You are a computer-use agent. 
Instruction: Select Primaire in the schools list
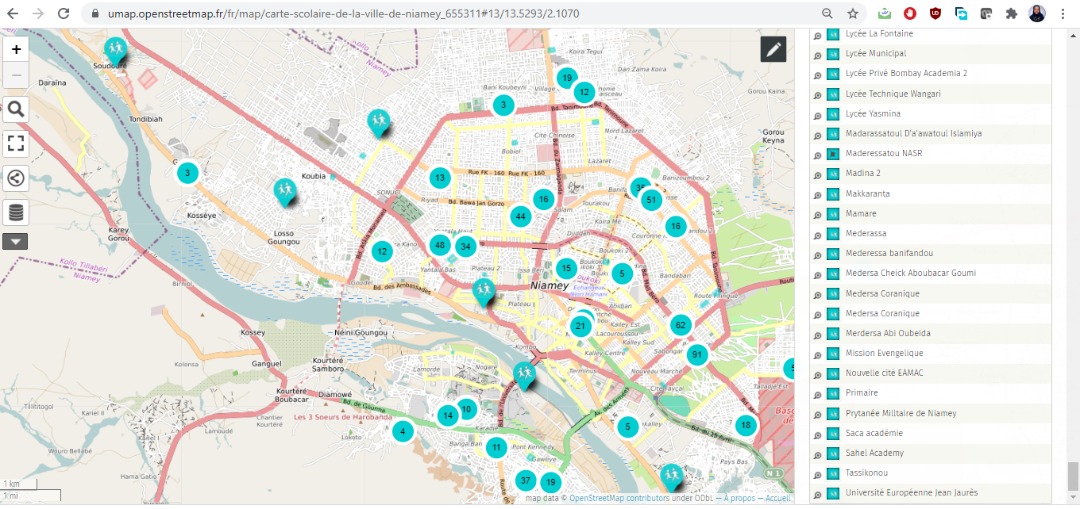click(x=862, y=393)
